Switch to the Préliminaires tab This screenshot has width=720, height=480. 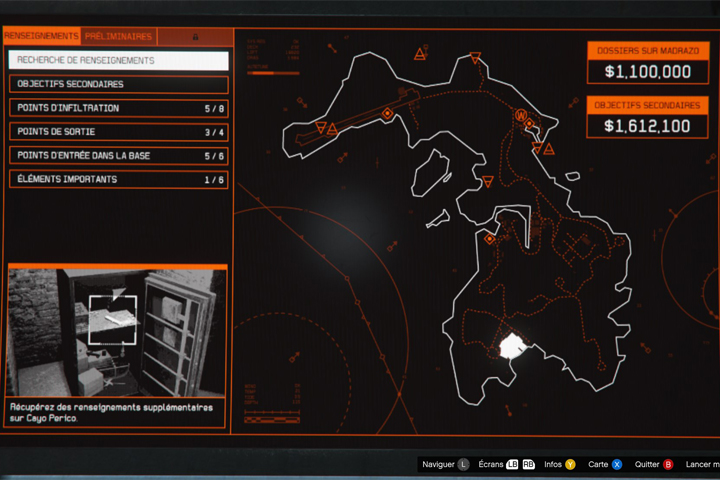point(119,36)
